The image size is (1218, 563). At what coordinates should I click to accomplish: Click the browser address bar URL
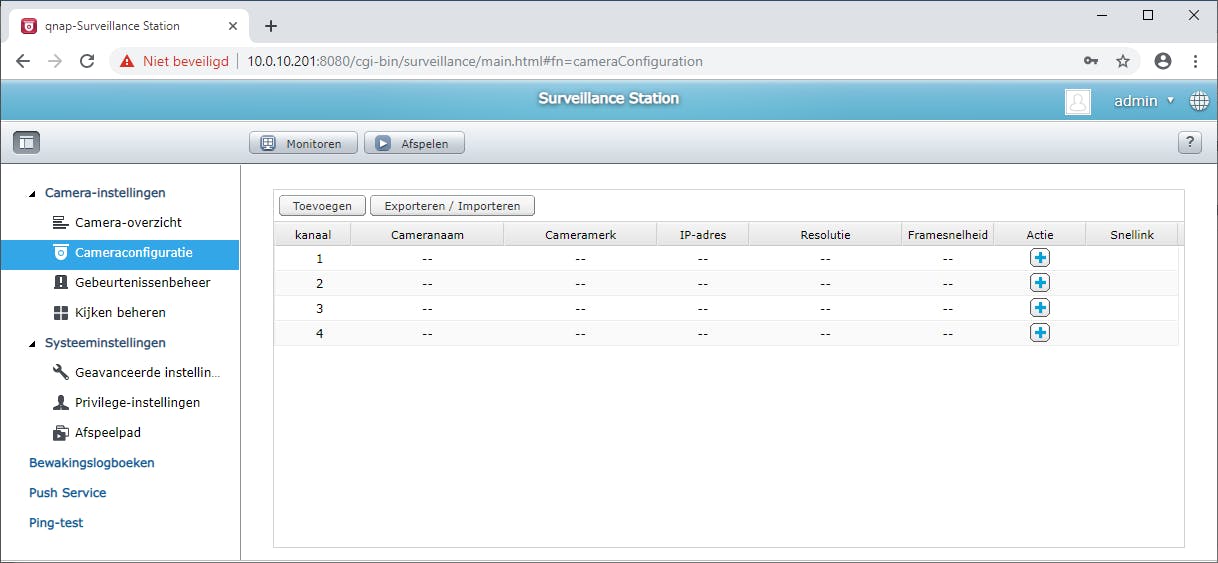pyautogui.click(x=475, y=61)
